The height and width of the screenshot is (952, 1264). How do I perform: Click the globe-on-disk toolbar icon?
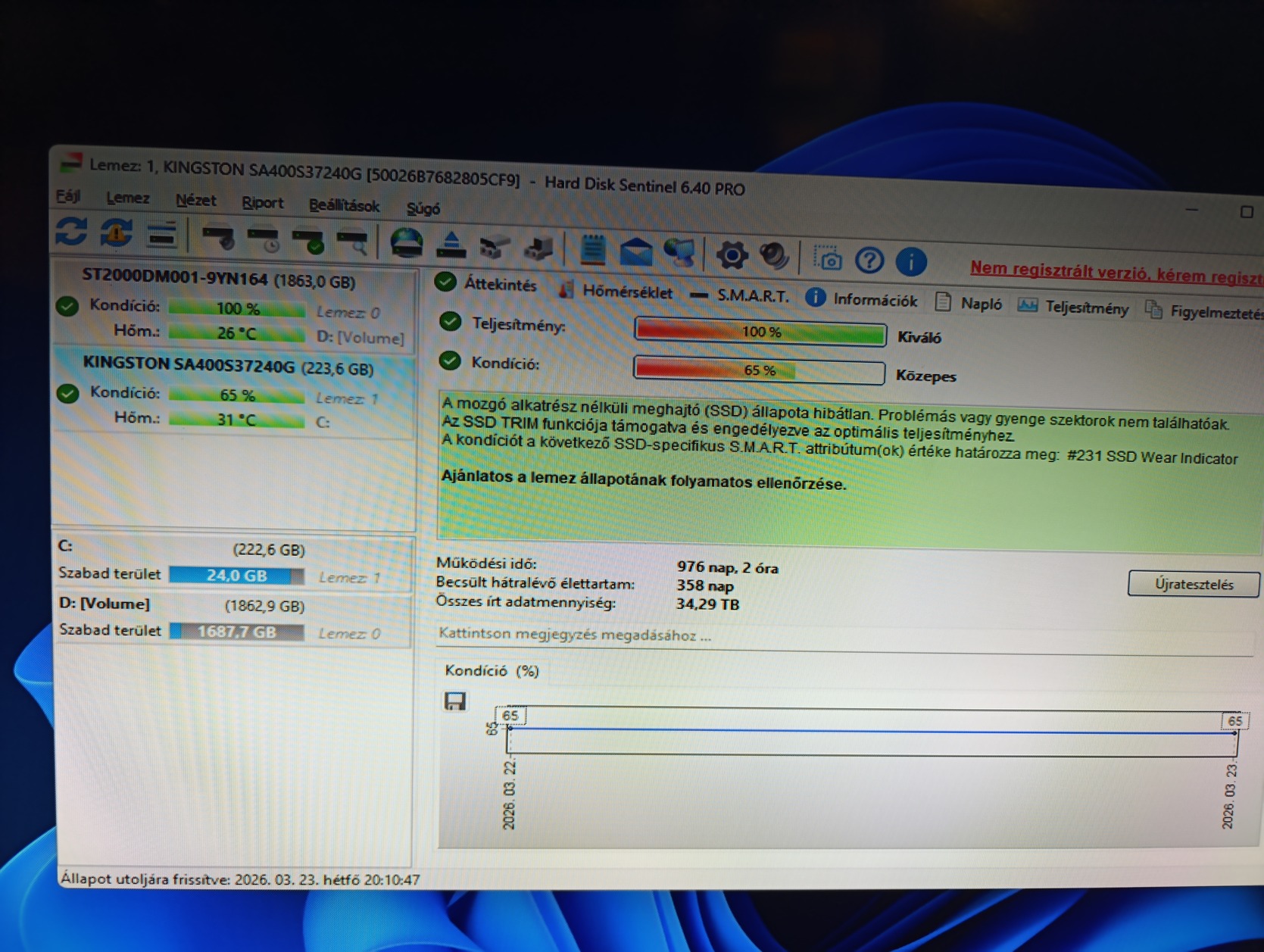coord(407,244)
